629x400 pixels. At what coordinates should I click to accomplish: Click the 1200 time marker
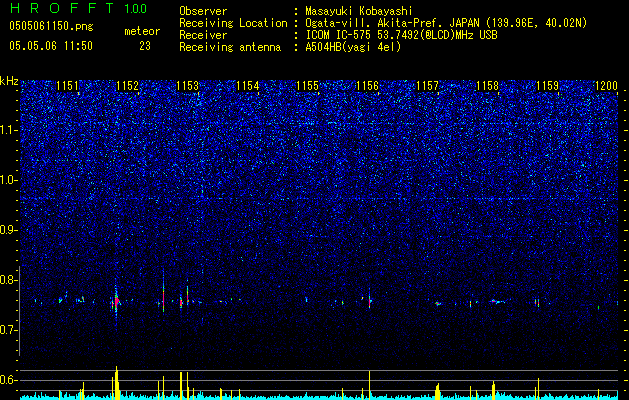607,86
